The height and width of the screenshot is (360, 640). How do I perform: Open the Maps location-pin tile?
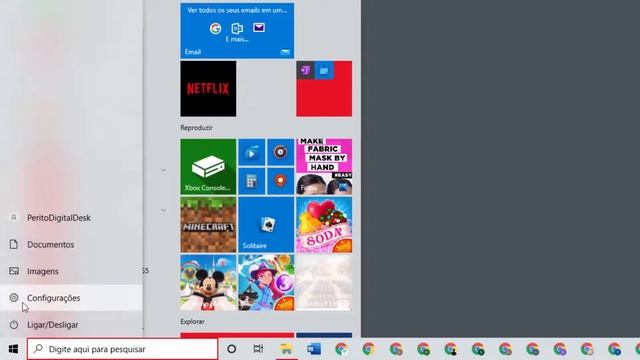(280, 181)
